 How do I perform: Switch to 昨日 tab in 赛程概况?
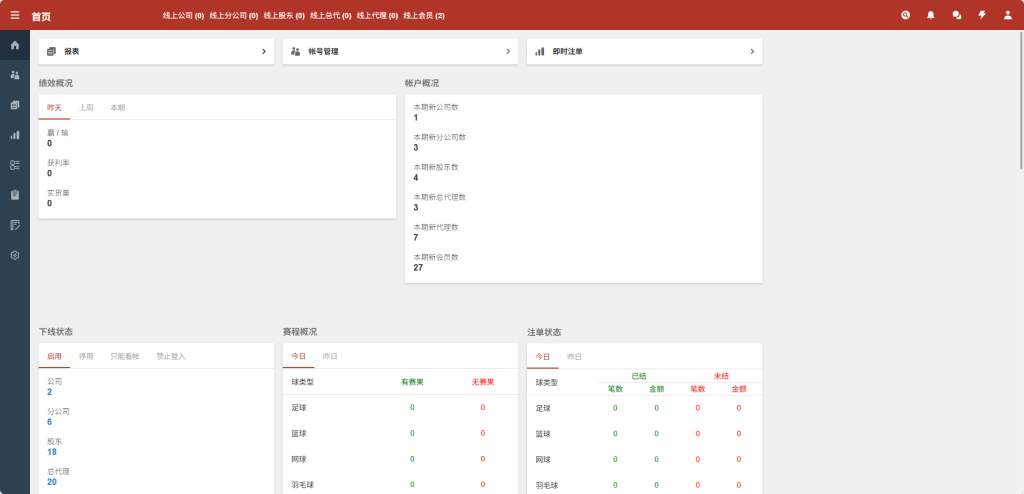coord(330,356)
